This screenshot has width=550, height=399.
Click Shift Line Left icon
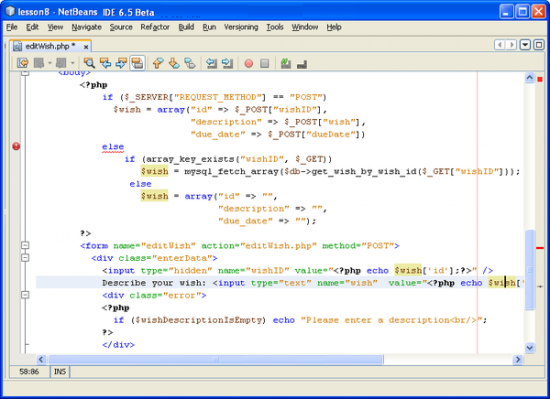(211, 63)
